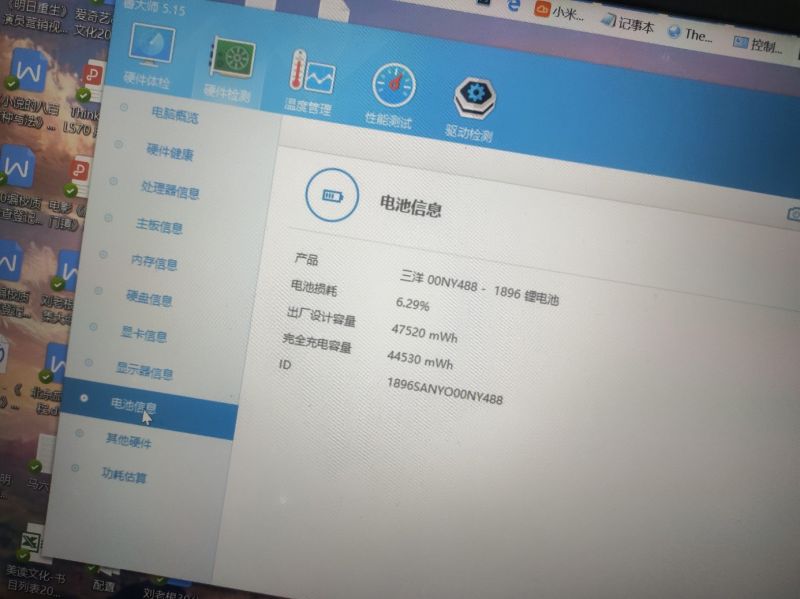Select 电脑概览 in the sidebar
The height and width of the screenshot is (599, 800).
(x=175, y=115)
